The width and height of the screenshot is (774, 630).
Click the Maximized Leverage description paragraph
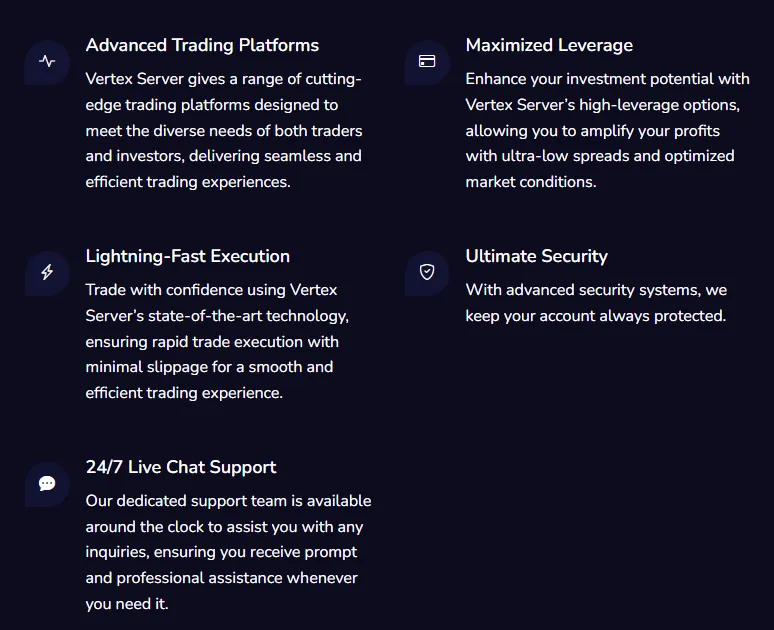tap(606, 130)
